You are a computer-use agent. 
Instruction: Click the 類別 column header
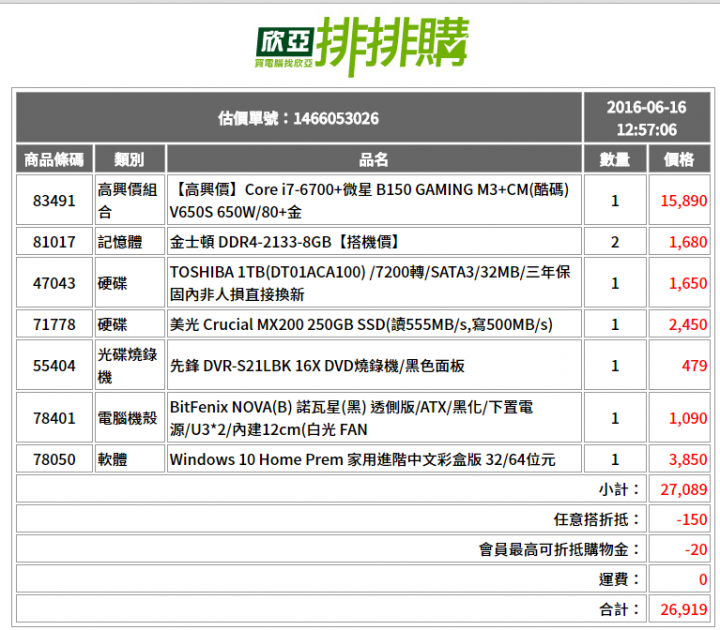coord(129,159)
